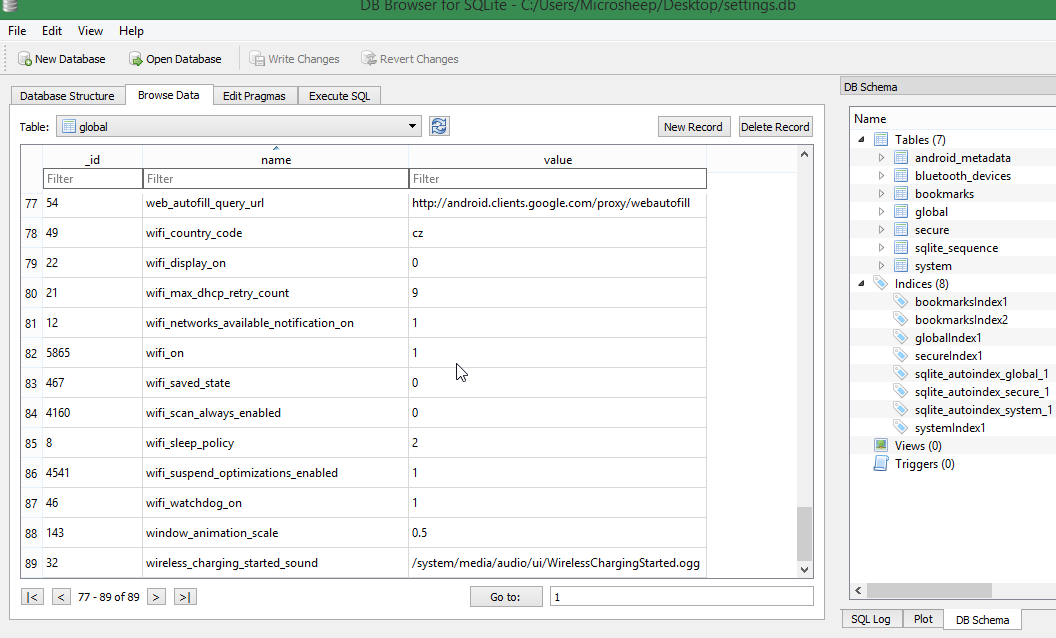Screen dimensions: 1056x638
Task: Expand the android_metadata table node
Action: [x=881, y=158]
